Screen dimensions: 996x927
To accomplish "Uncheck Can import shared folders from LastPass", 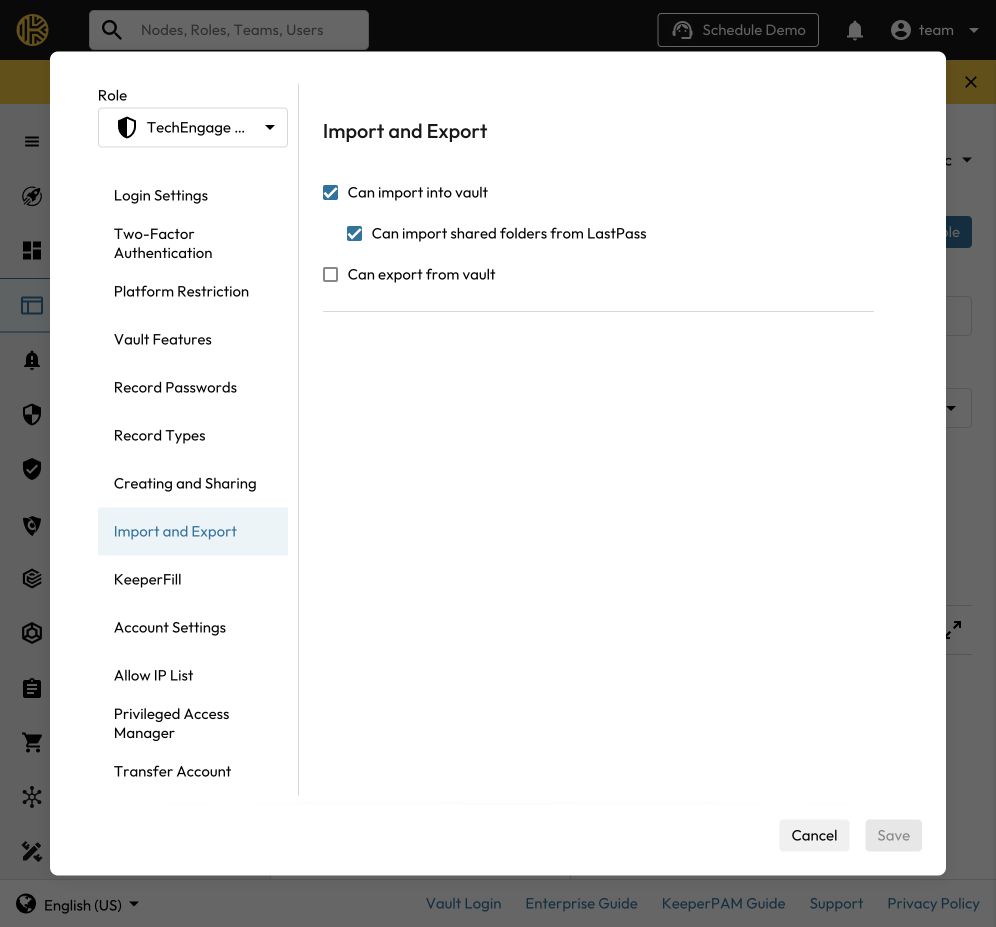I will click(x=354, y=234).
